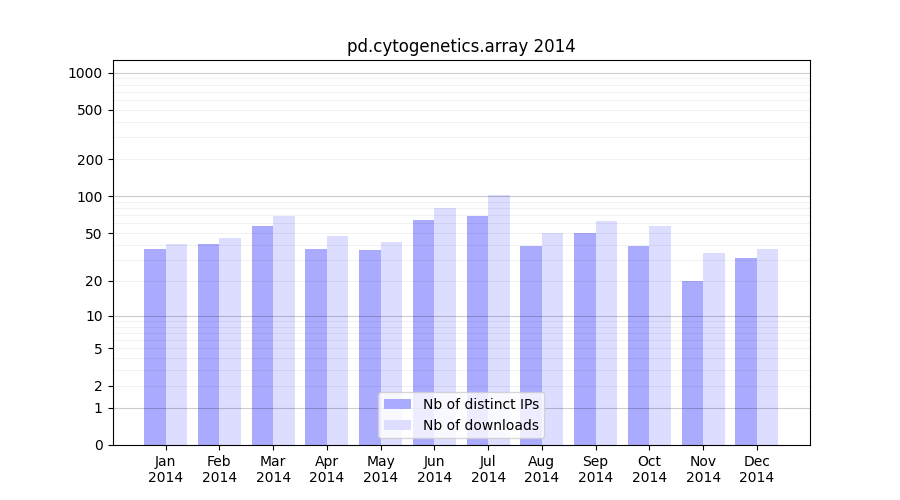Image resolution: width=900 pixels, height=500 pixels.
Task: Click the Nov 2014 distinct IPs bar
Action: pos(692,362)
